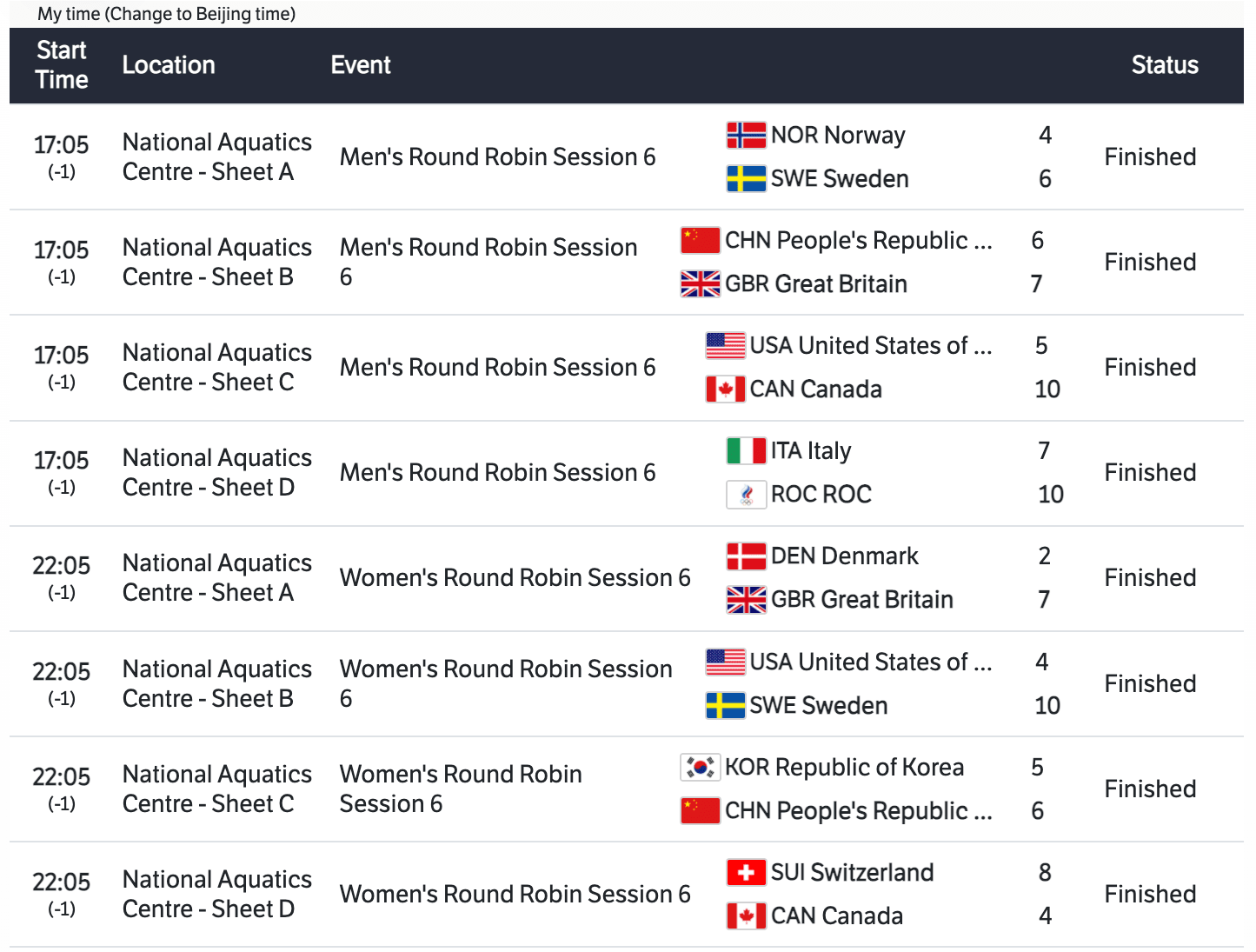Viewport: 1256px width, 952px height.
Task: Click the Canada flag under USA
Action: tap(725, 389)
